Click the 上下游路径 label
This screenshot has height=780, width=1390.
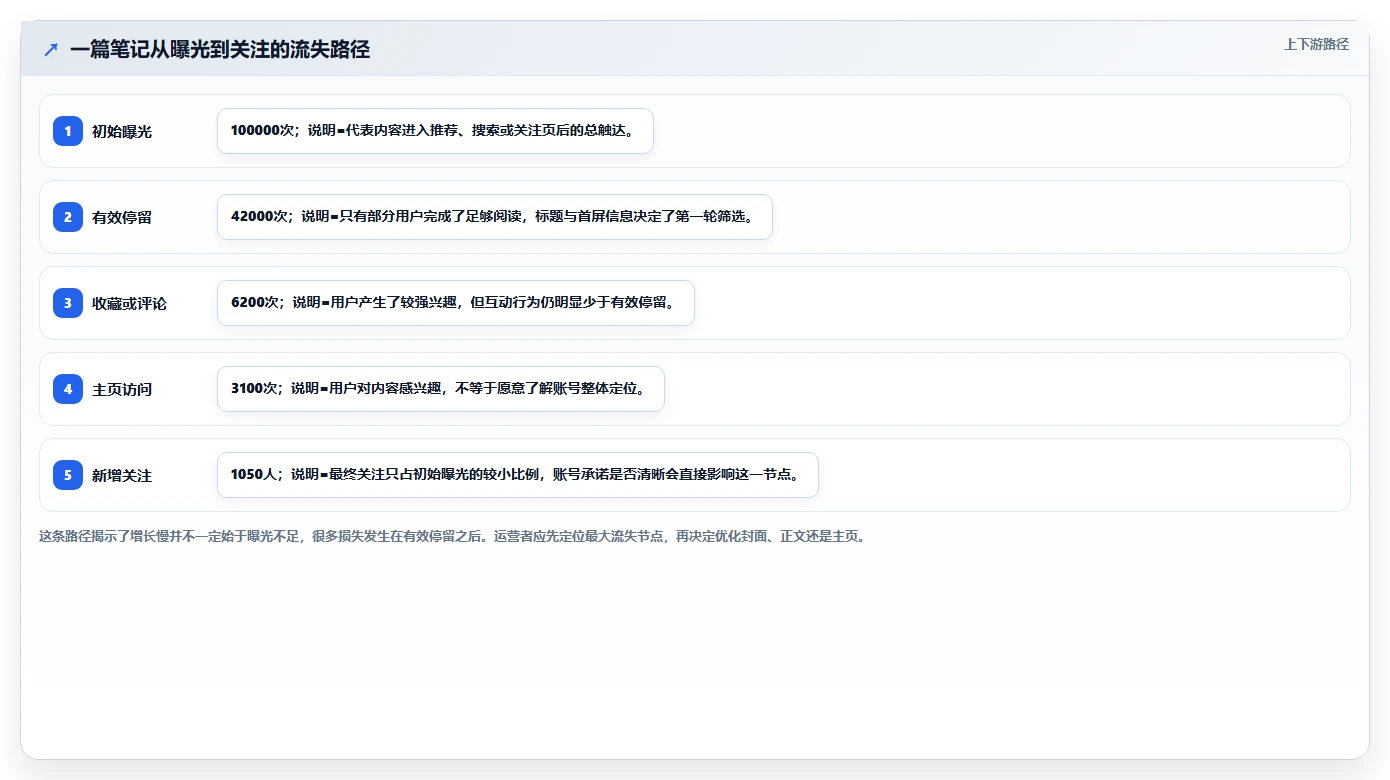point(1316,44)
